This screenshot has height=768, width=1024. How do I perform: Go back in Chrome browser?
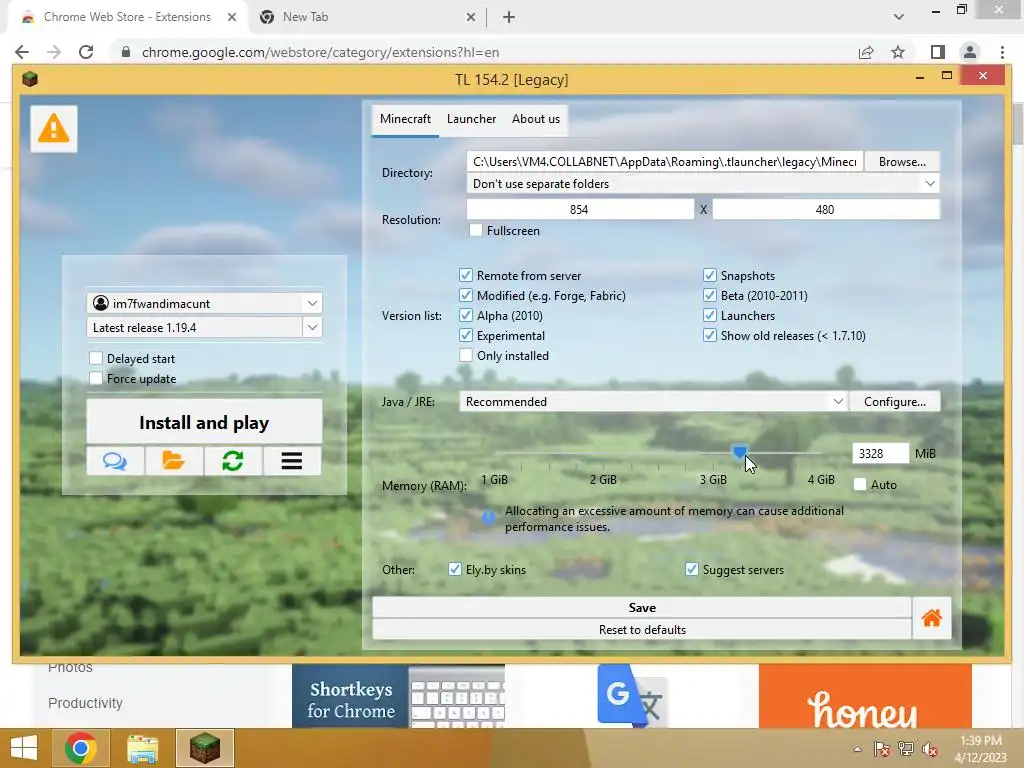(x=22, y=52)
